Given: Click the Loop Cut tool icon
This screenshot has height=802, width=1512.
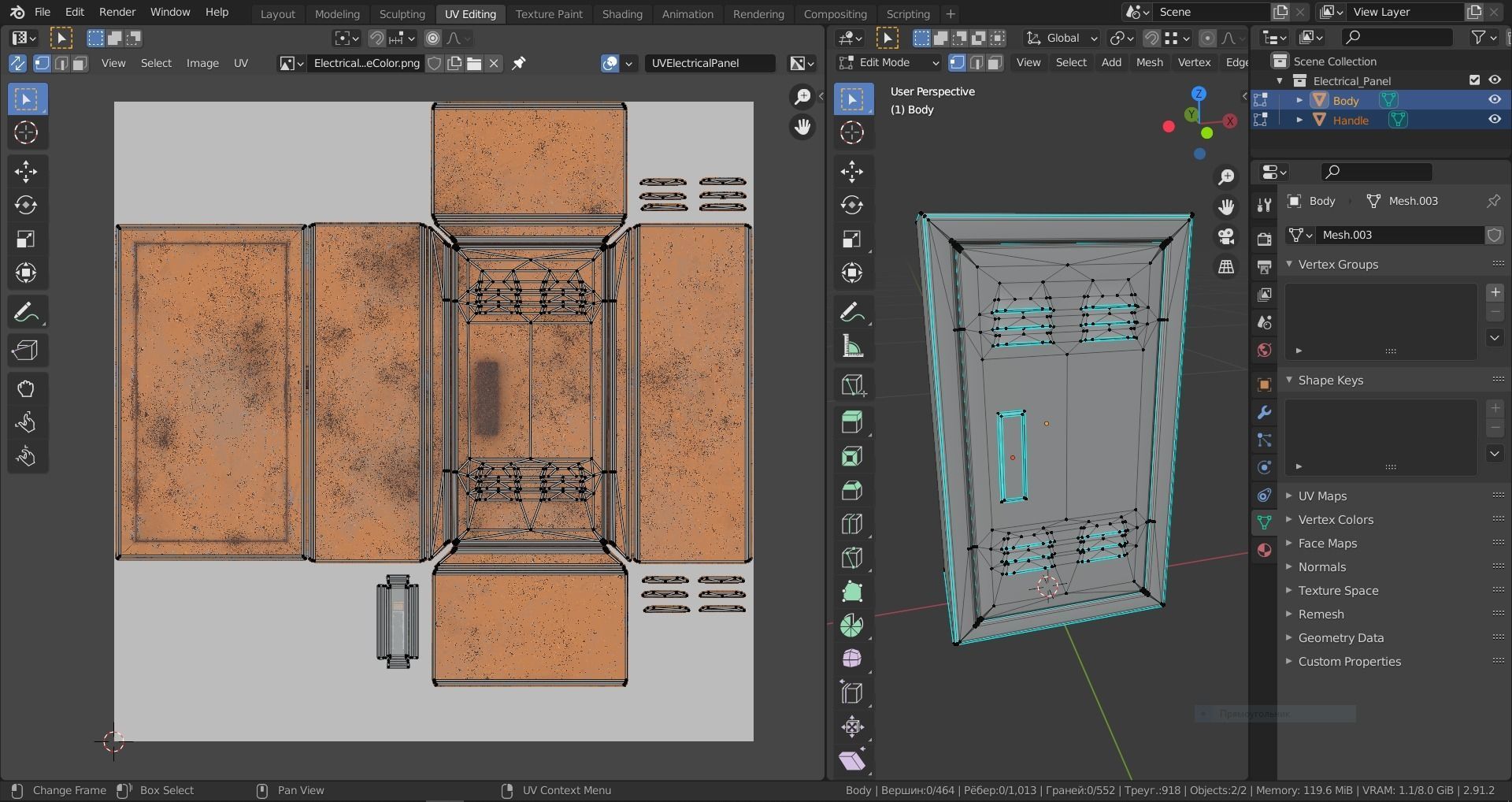Looking at the screenshot, I should pos(851,524).
